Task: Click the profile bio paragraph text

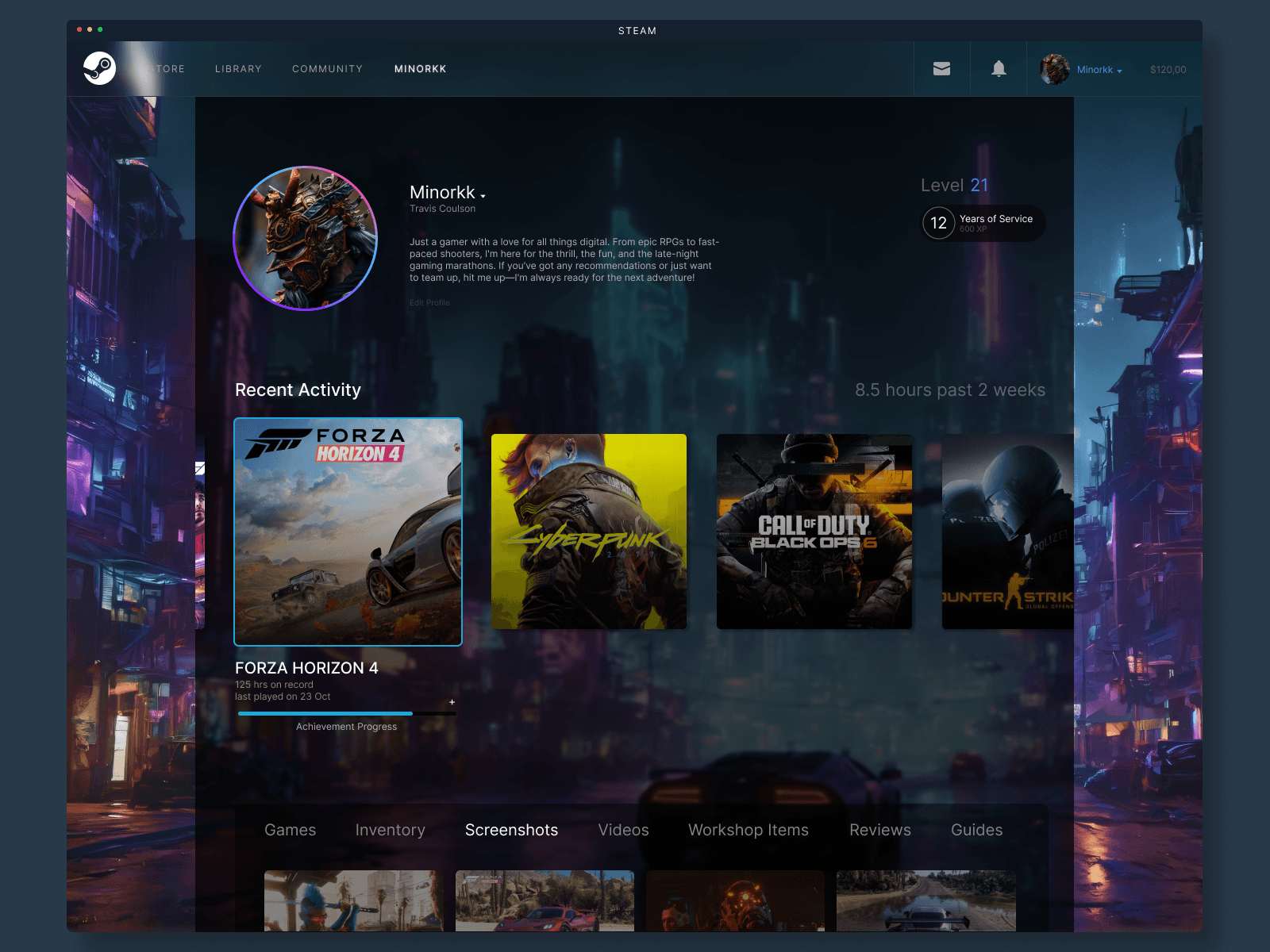Action: 564,259
